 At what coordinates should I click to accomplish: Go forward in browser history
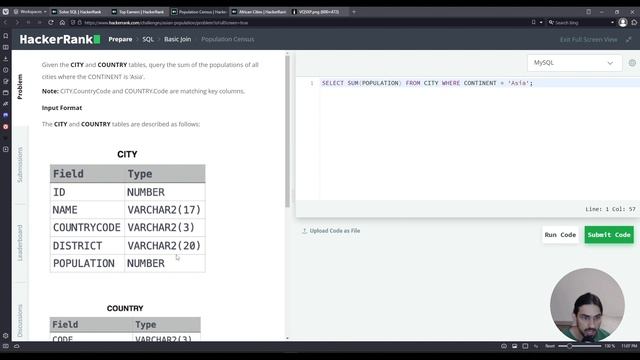[x=17, y=22]
